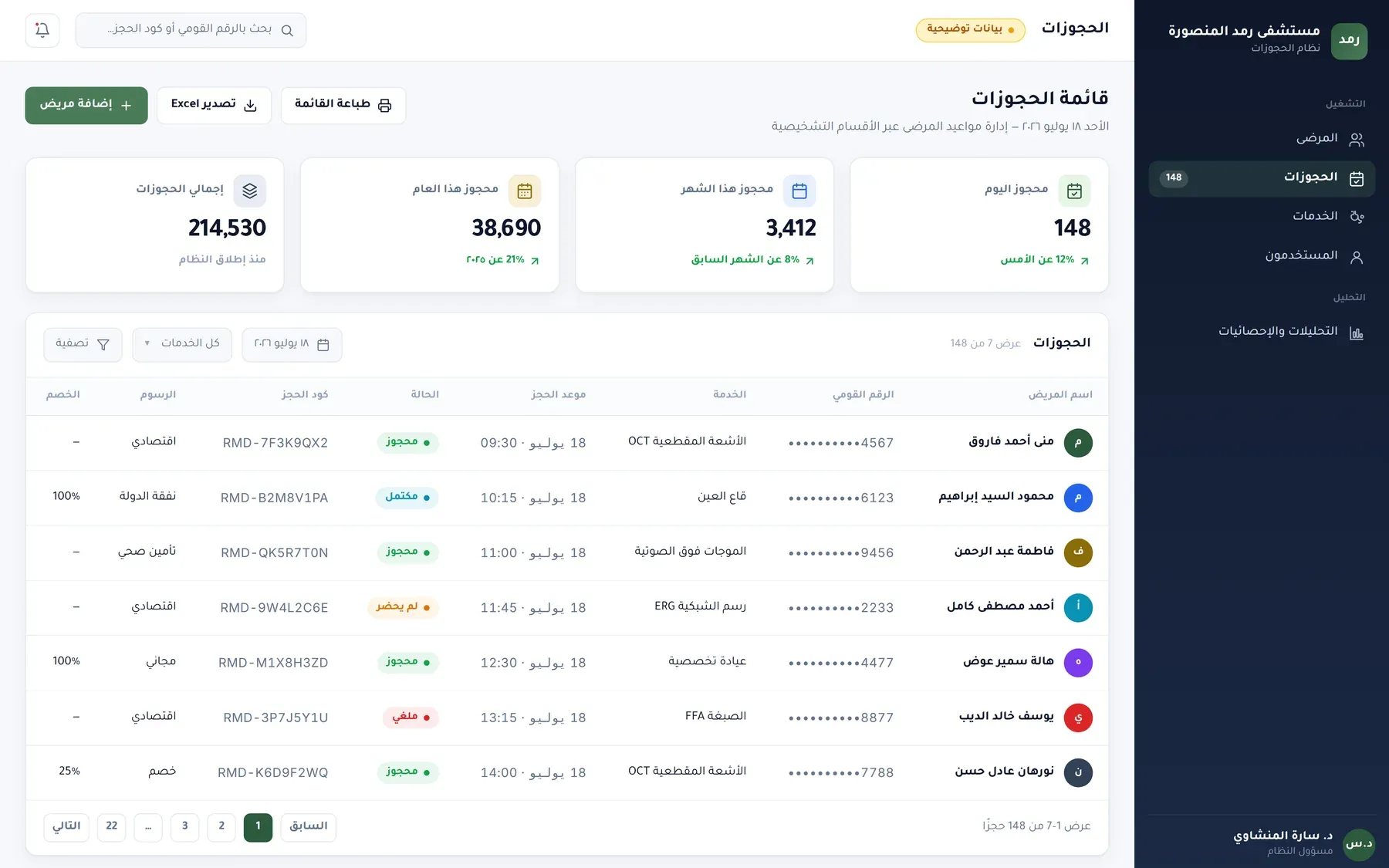Click service cell رسم الشبكية ERG
The width and height of the screenshot is (1389, 868).
[700, 606]
